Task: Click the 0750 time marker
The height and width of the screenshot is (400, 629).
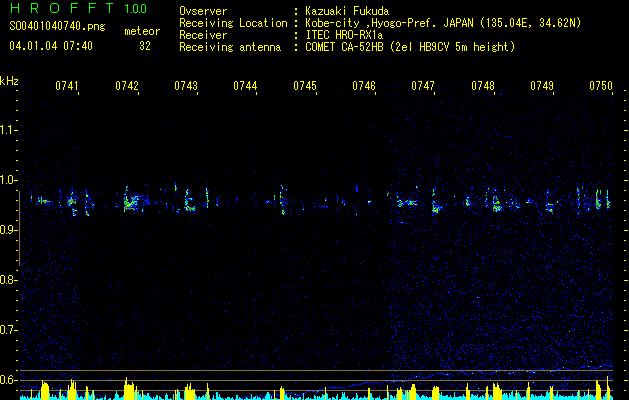Action: point(600,87)
